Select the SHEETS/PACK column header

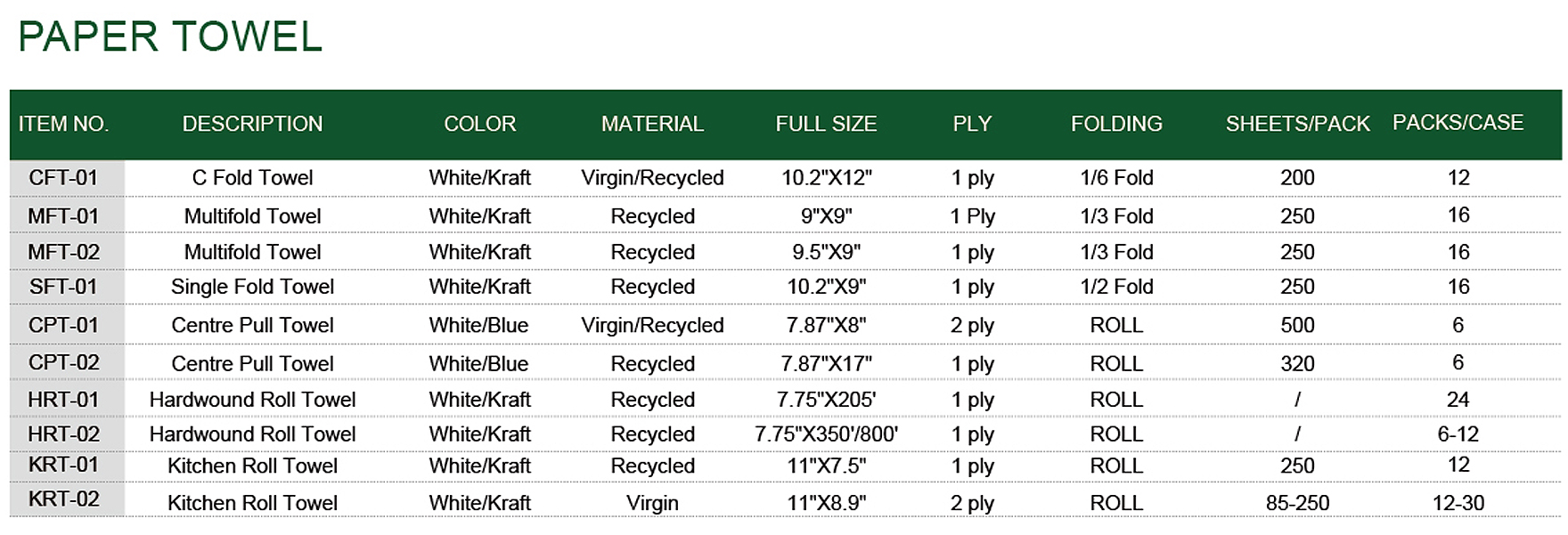(x=1297, y=124)
